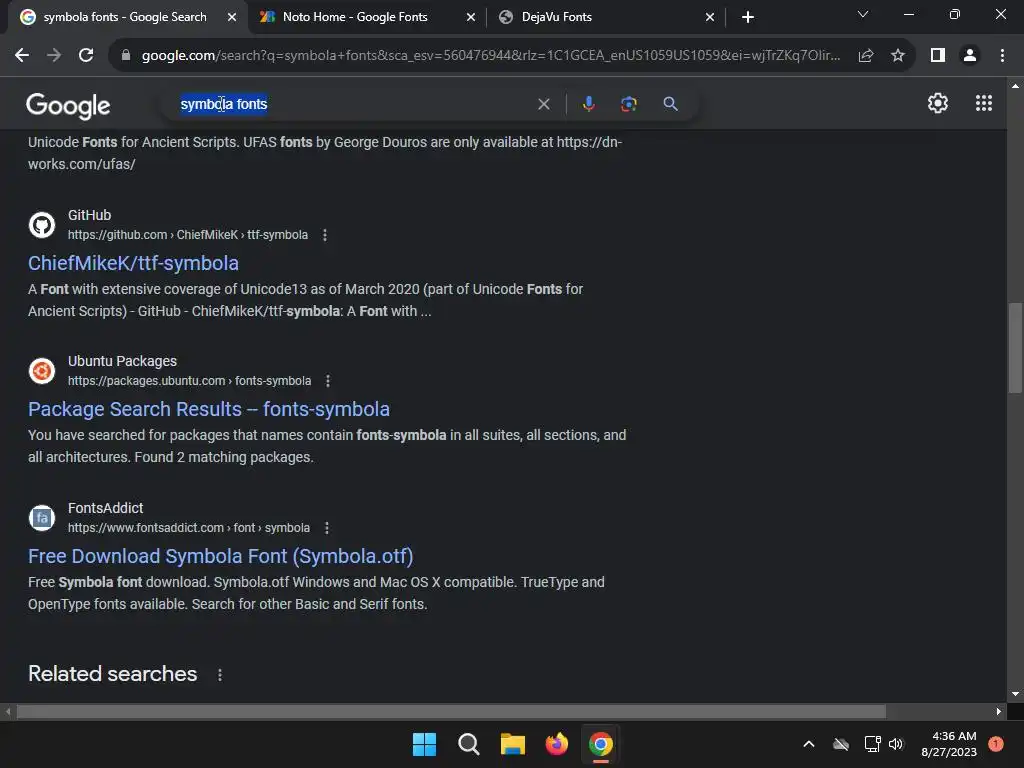Click Chrome icon in taskbar
Viewport: 1024px width, 768px height.
click(601, 744)
